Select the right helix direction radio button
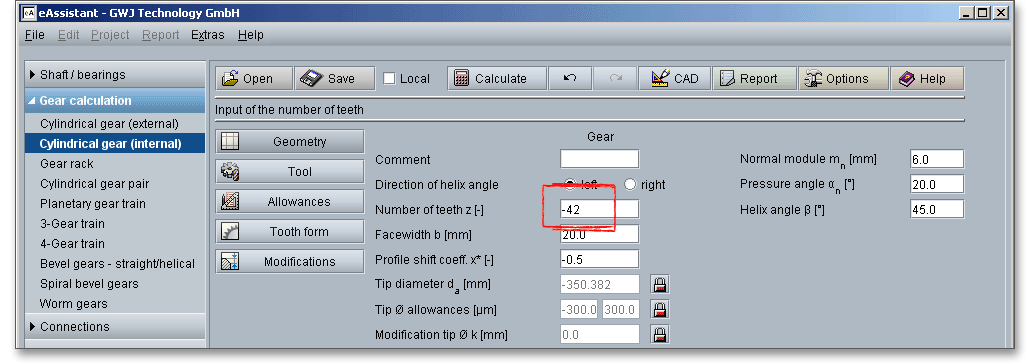This screenshot has width=1030, height=364. tap(630, 185)
